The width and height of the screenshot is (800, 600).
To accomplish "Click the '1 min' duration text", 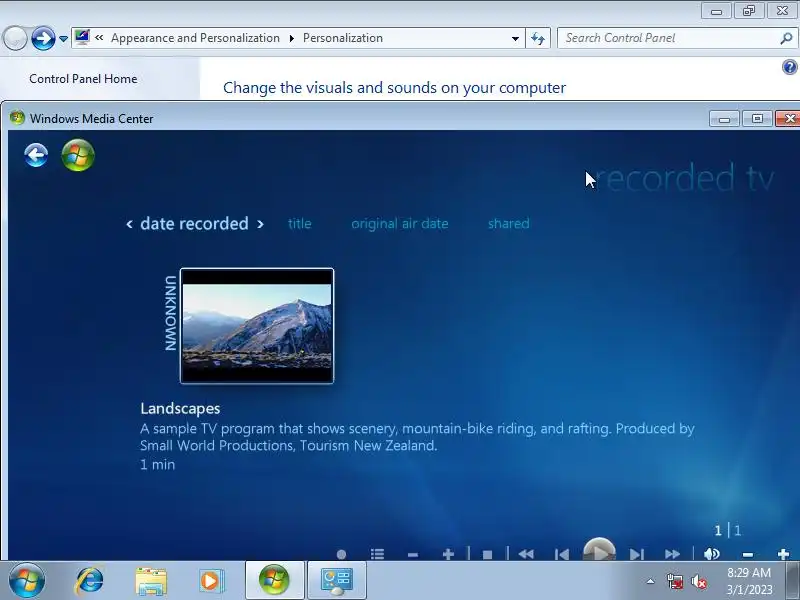I will [x=158, y=464].
